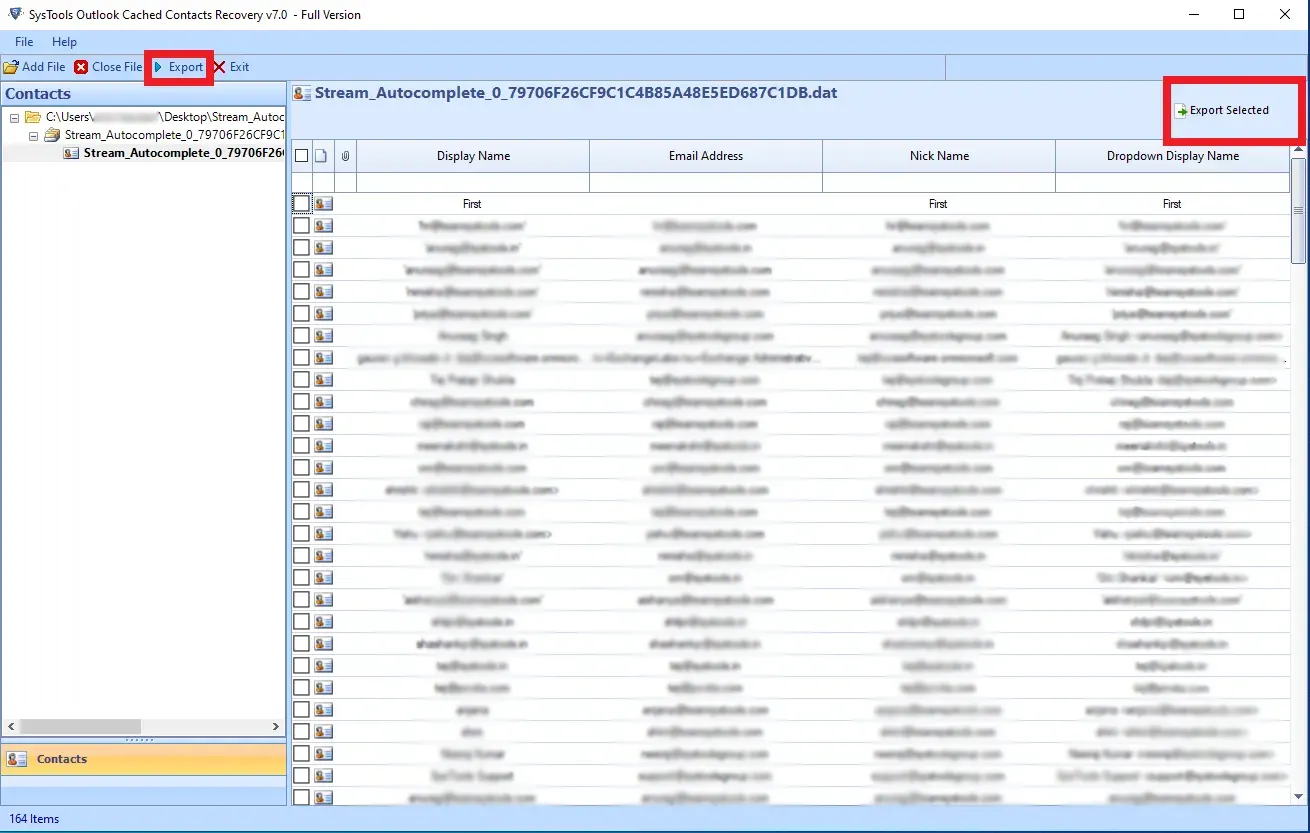The width and height of the screenshot is (1310, 833).
Task: Open the File menu
Action: [23, 42]
